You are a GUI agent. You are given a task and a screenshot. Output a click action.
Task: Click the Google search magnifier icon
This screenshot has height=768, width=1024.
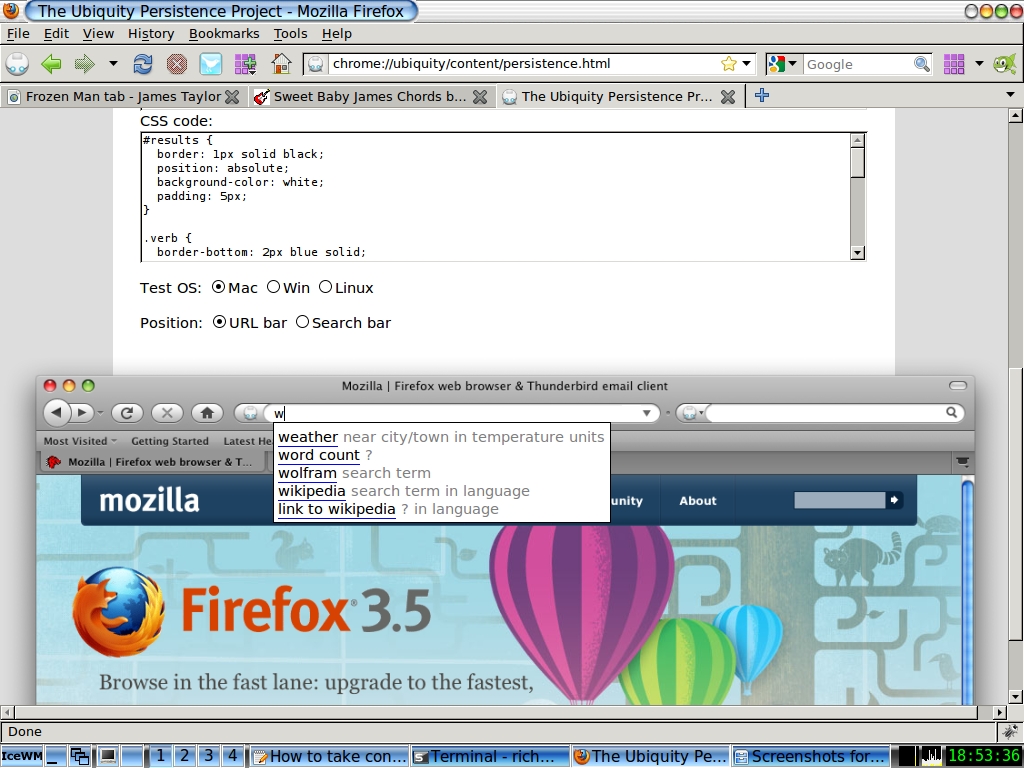pos(921,64)
